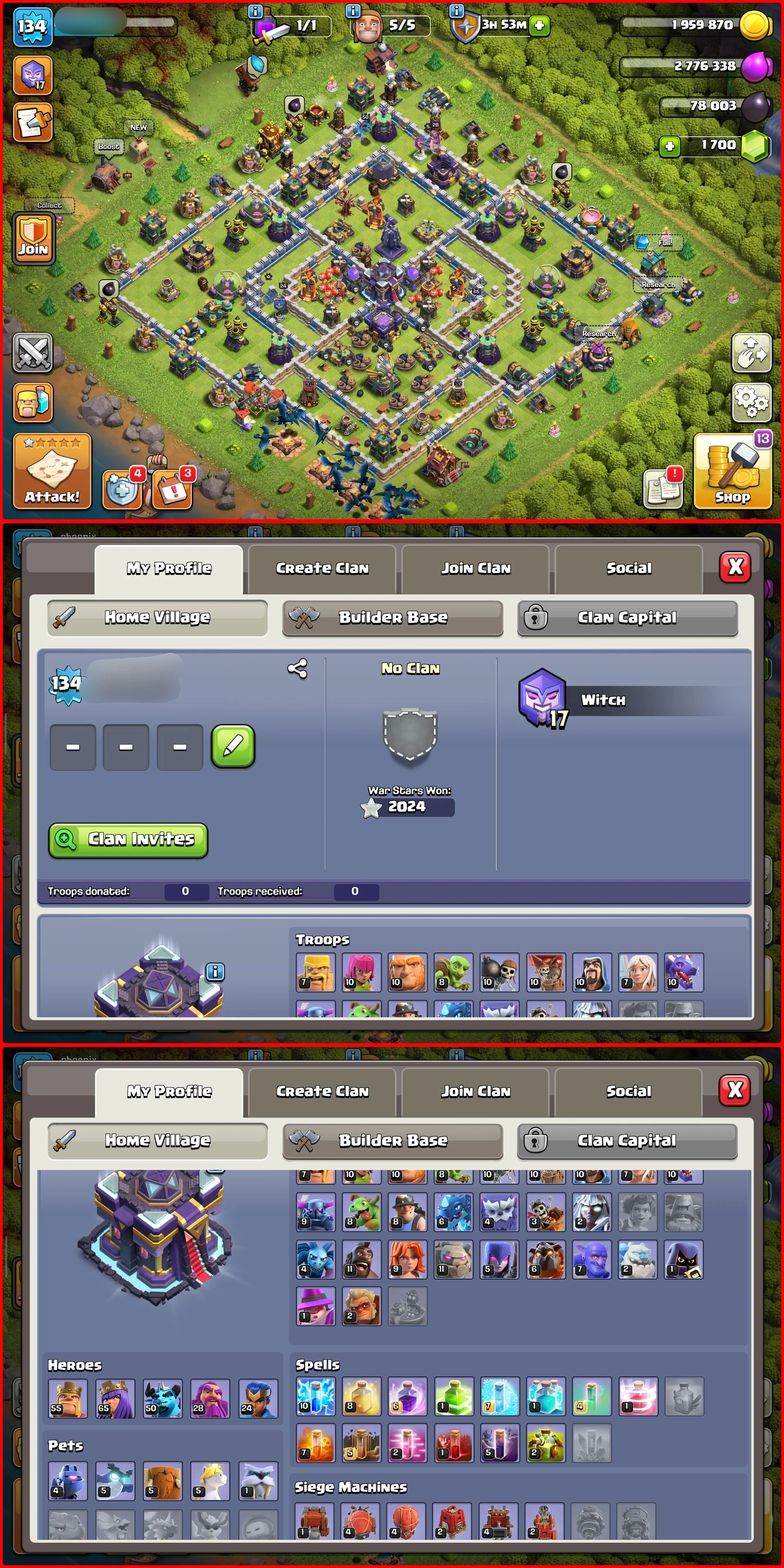The width and height of the screenshot is (784, 1568).
Task: Select Join Clan tab in bottom panel
Action: coord(476,1091)
